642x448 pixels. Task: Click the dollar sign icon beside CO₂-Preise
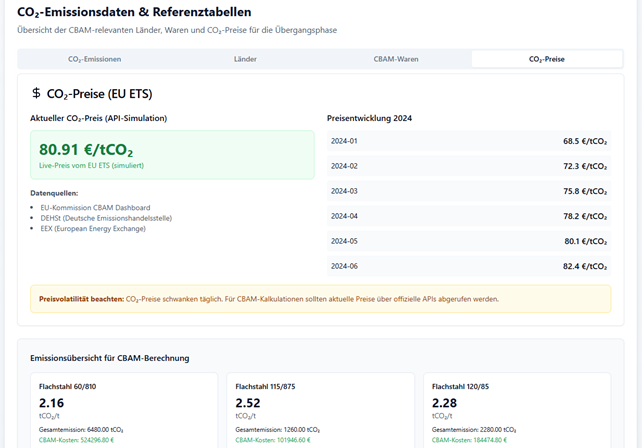coord(37,94)
